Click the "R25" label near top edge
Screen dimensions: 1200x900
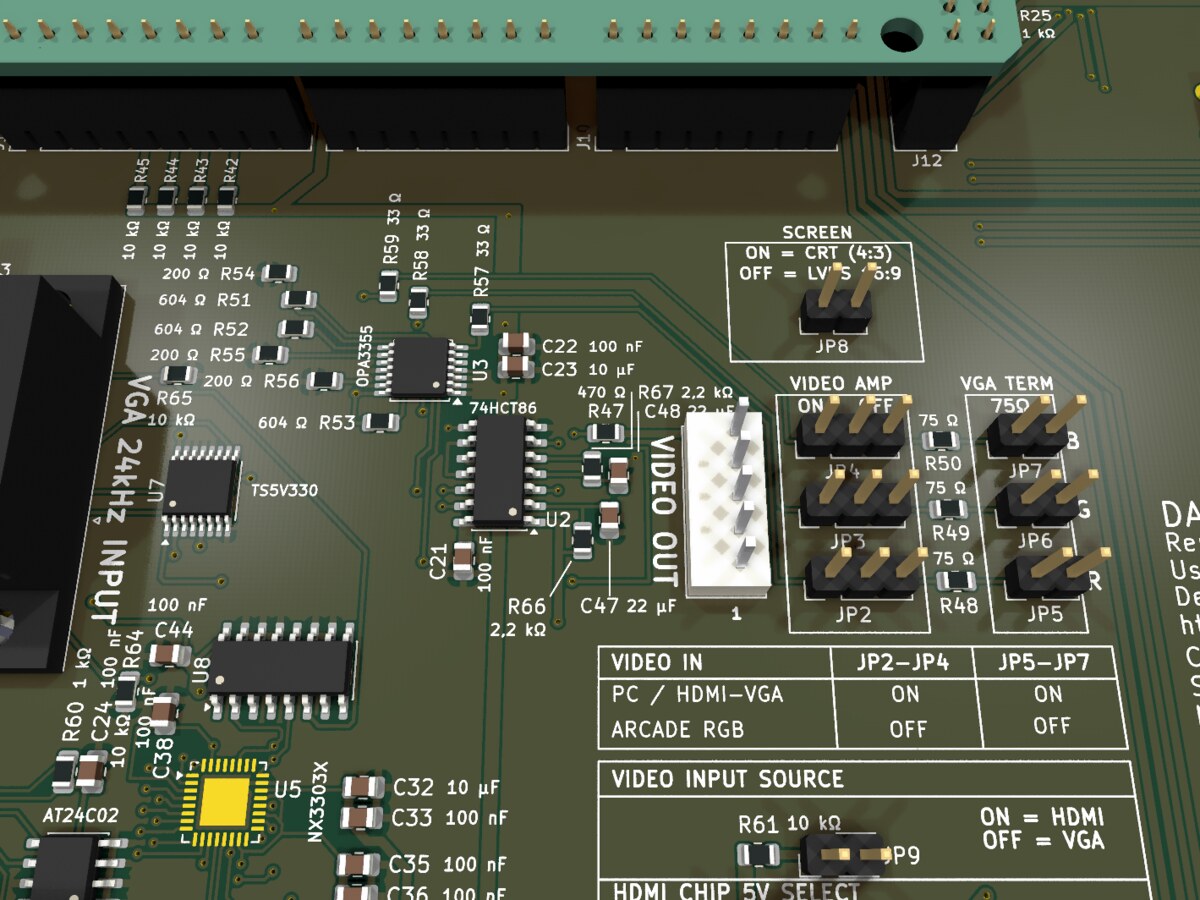1034,15
